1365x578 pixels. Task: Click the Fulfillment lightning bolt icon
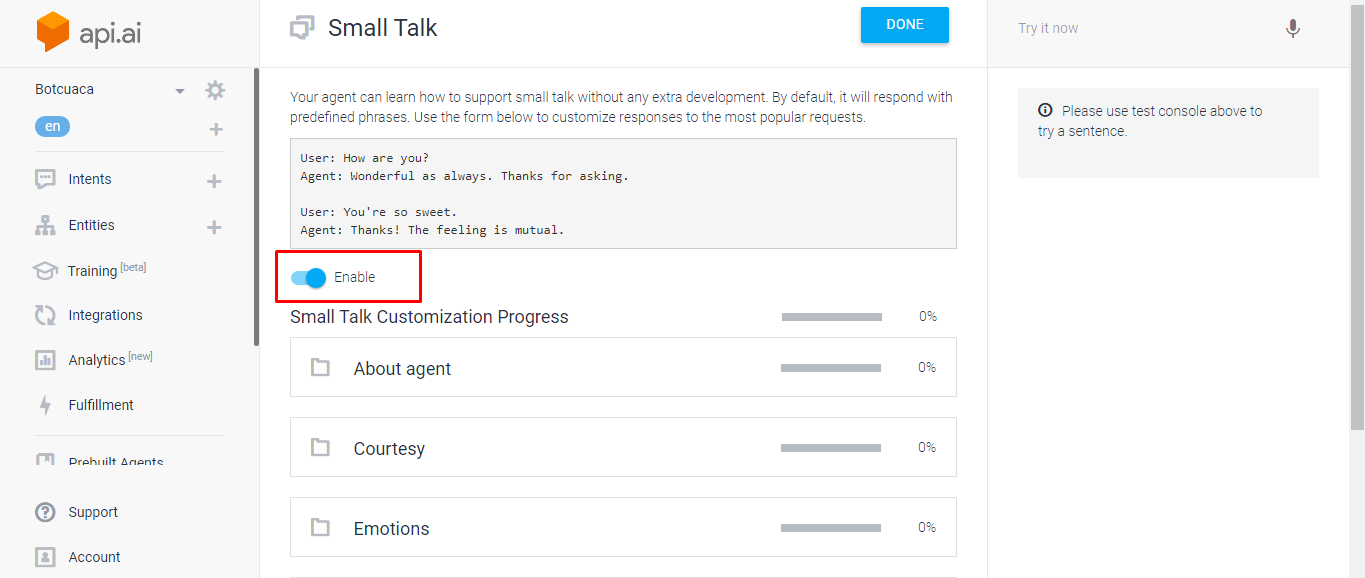click(45, 405)
